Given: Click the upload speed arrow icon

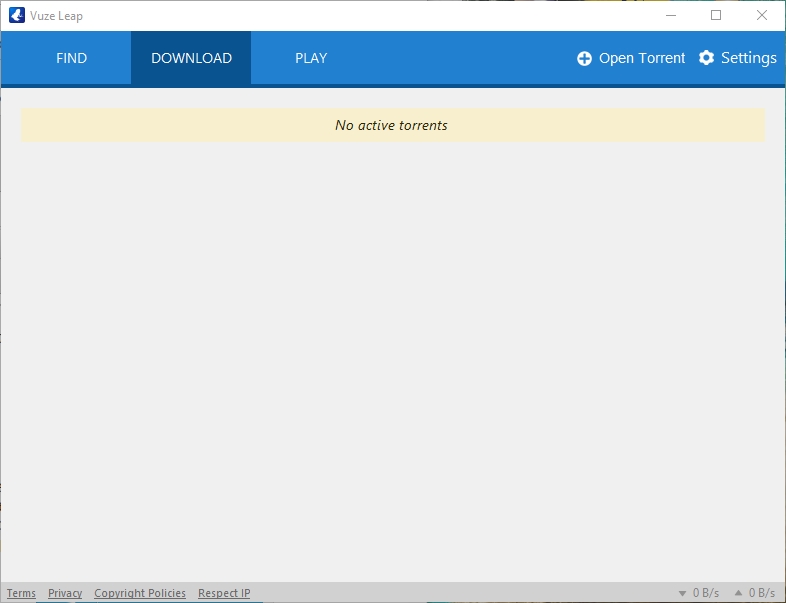Looking at the screenshot, I should 738,592.
